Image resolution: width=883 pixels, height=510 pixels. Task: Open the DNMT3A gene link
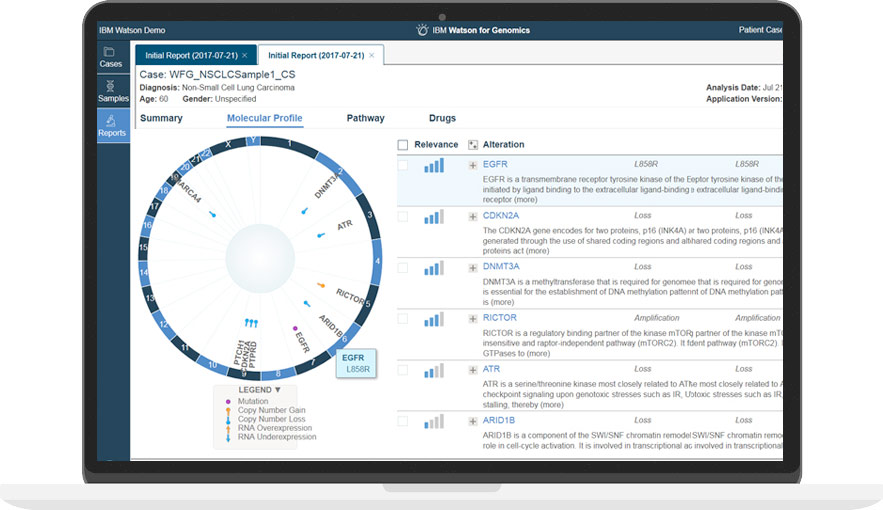[x=501, y=267]
